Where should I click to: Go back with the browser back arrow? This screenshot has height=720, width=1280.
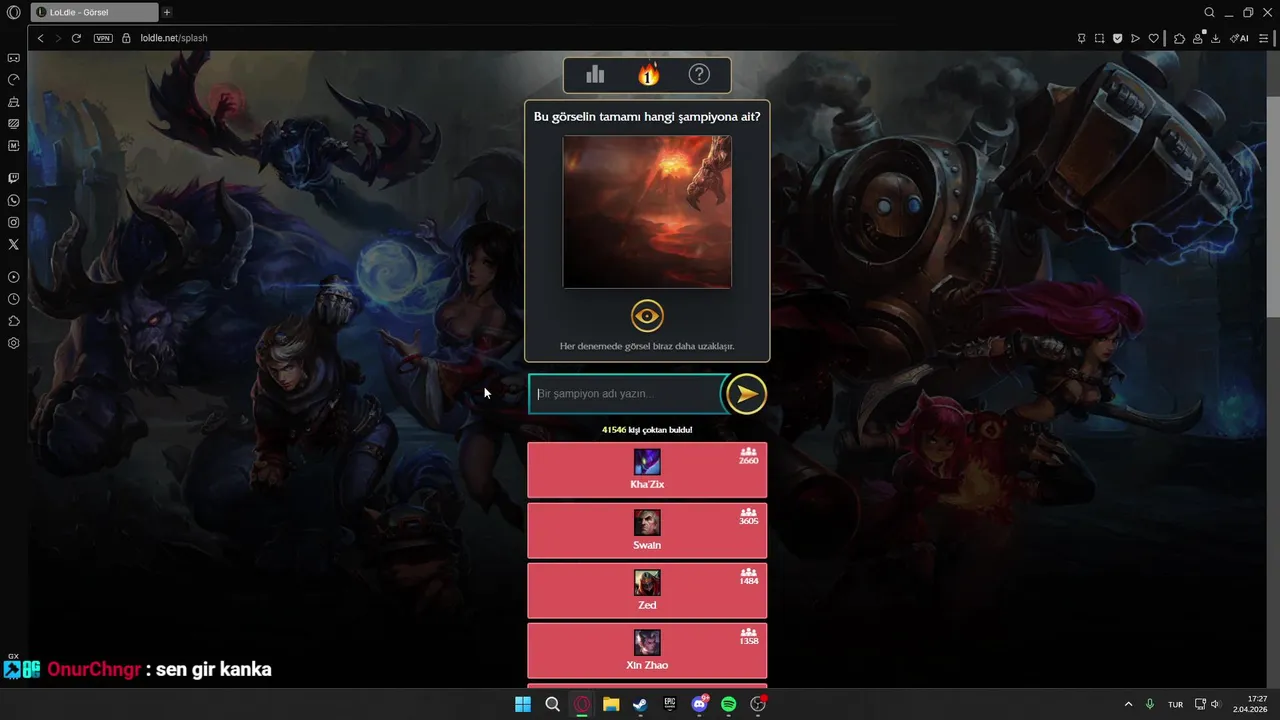(40, 38)
